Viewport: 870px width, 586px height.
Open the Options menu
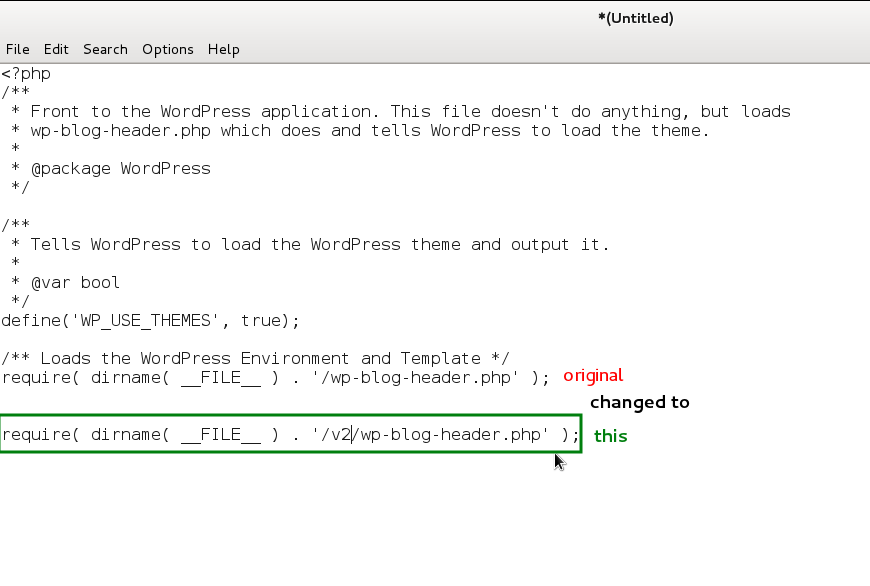coord(168,49)
